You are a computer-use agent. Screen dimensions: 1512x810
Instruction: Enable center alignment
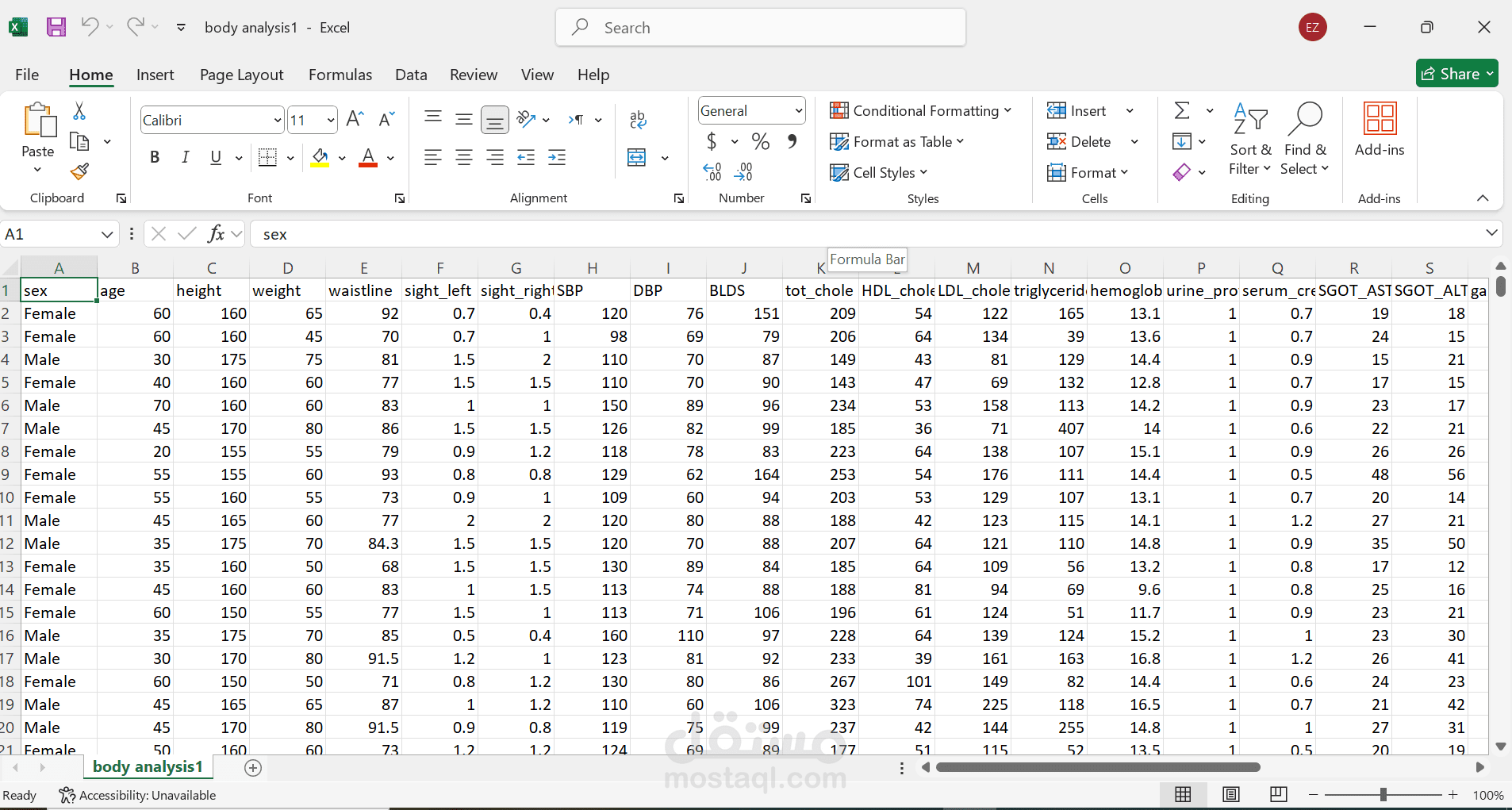[463, 157]
